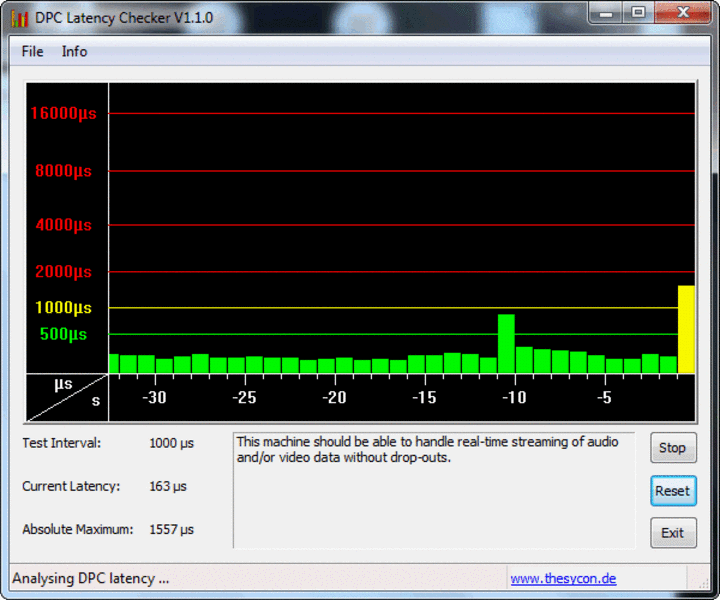Click the Reset button
The image size is (720, 600).
tap(673, 491)
